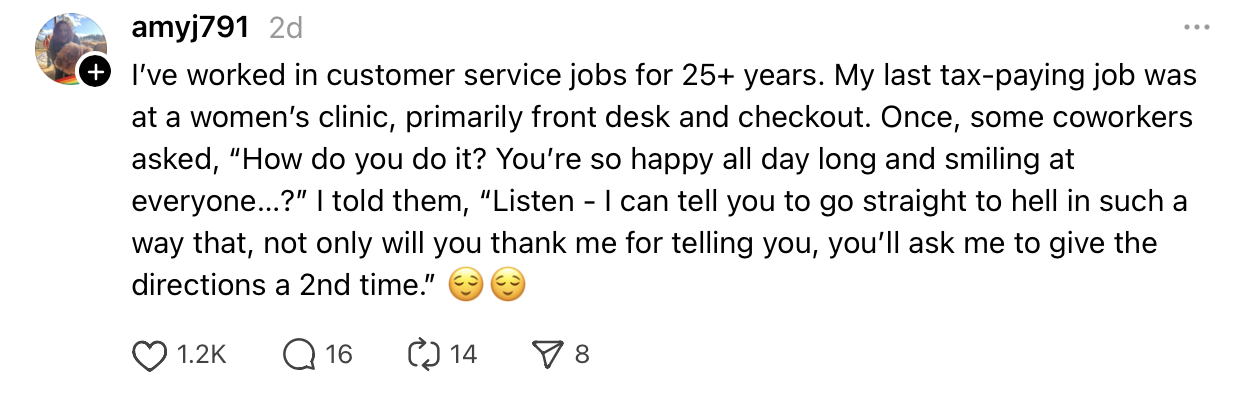Click the quote "How do you do it?"
Screen dimensions: 1246x400
coord(355,160)
